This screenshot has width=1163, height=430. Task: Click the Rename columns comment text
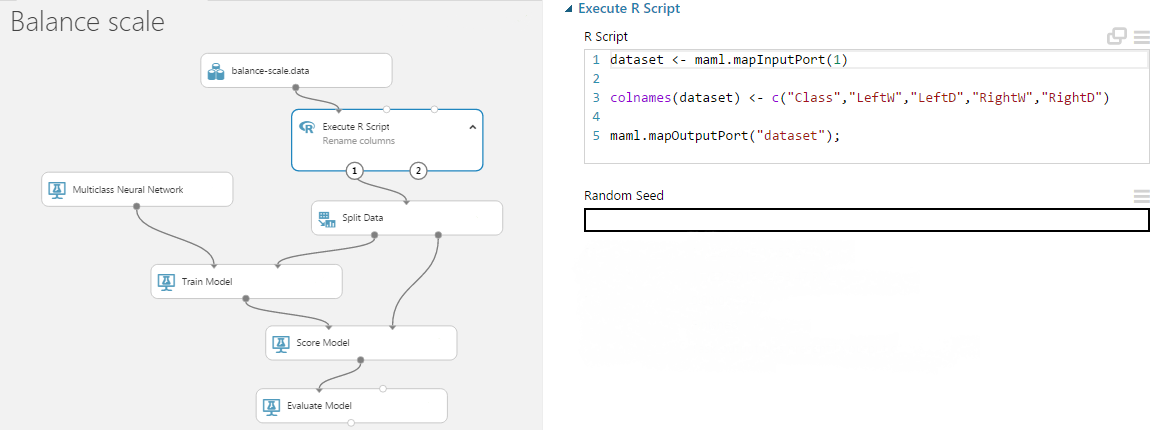[x=359, y=141]
